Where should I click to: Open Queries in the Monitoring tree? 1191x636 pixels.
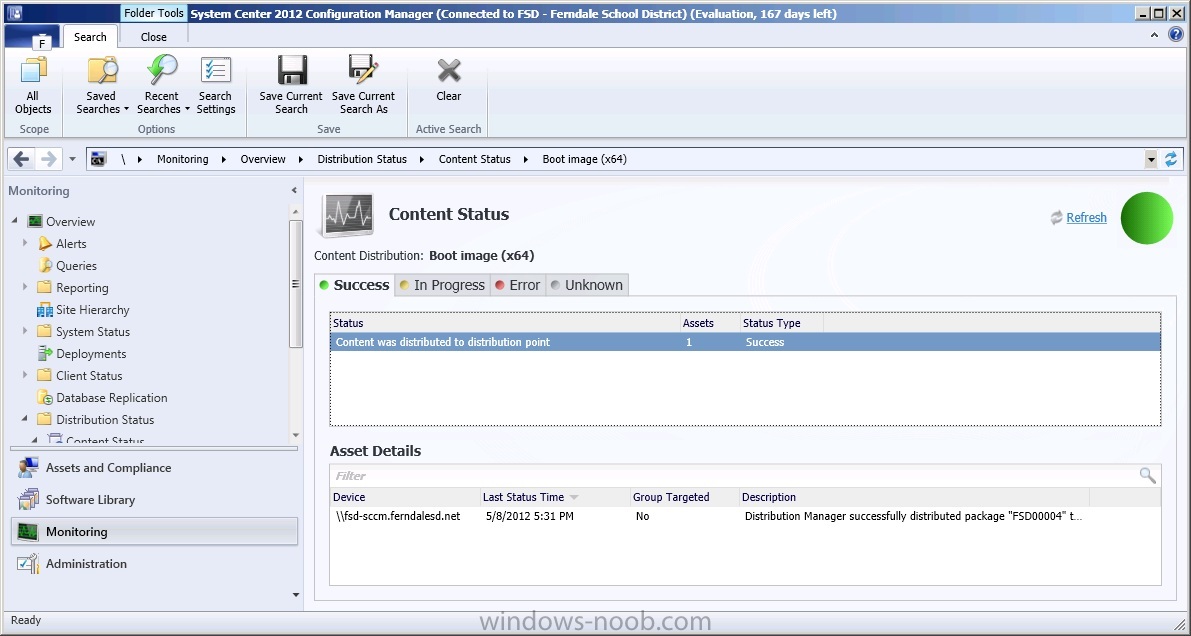click(77, 266)
